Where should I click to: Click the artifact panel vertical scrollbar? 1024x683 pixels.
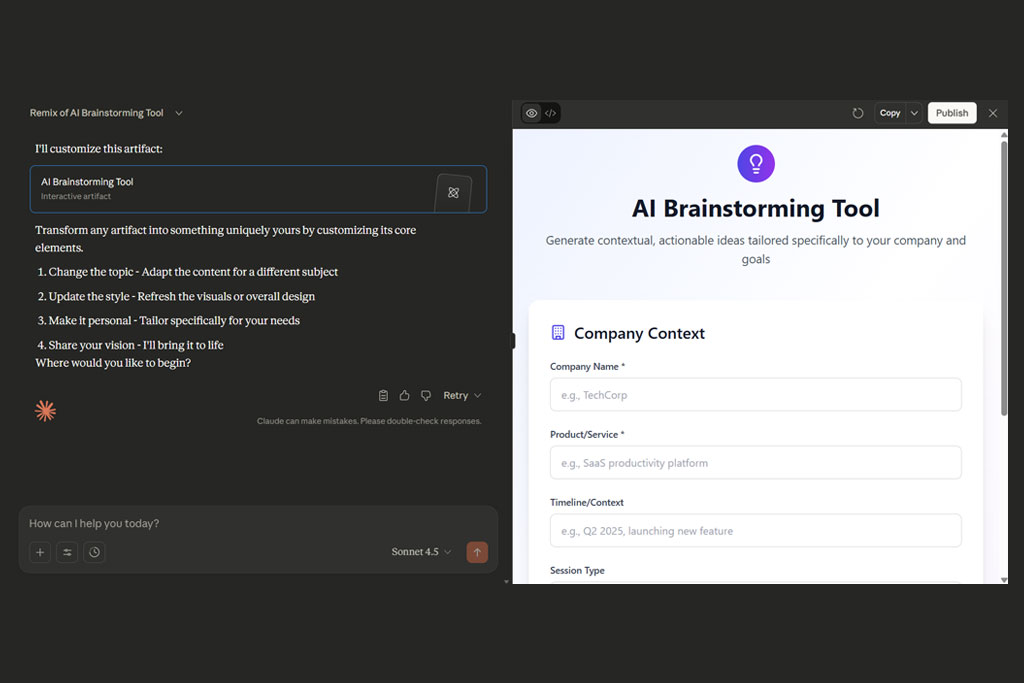(x=1004, y=280)
